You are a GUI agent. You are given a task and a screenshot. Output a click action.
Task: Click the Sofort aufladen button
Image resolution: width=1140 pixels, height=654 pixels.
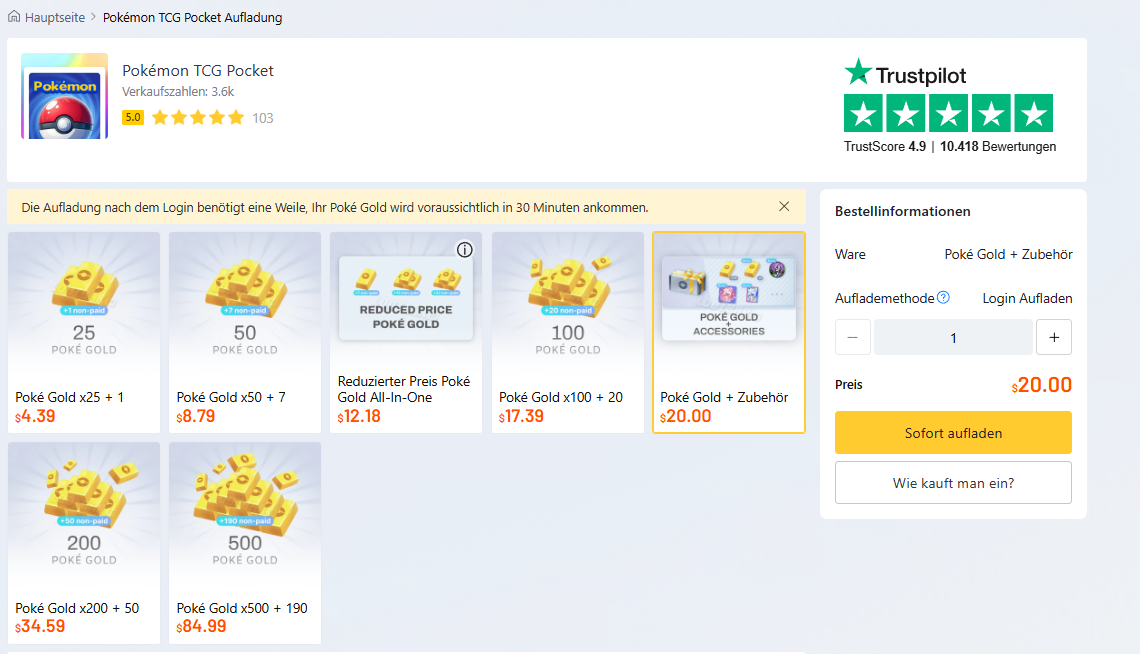[x=953, y=433]
